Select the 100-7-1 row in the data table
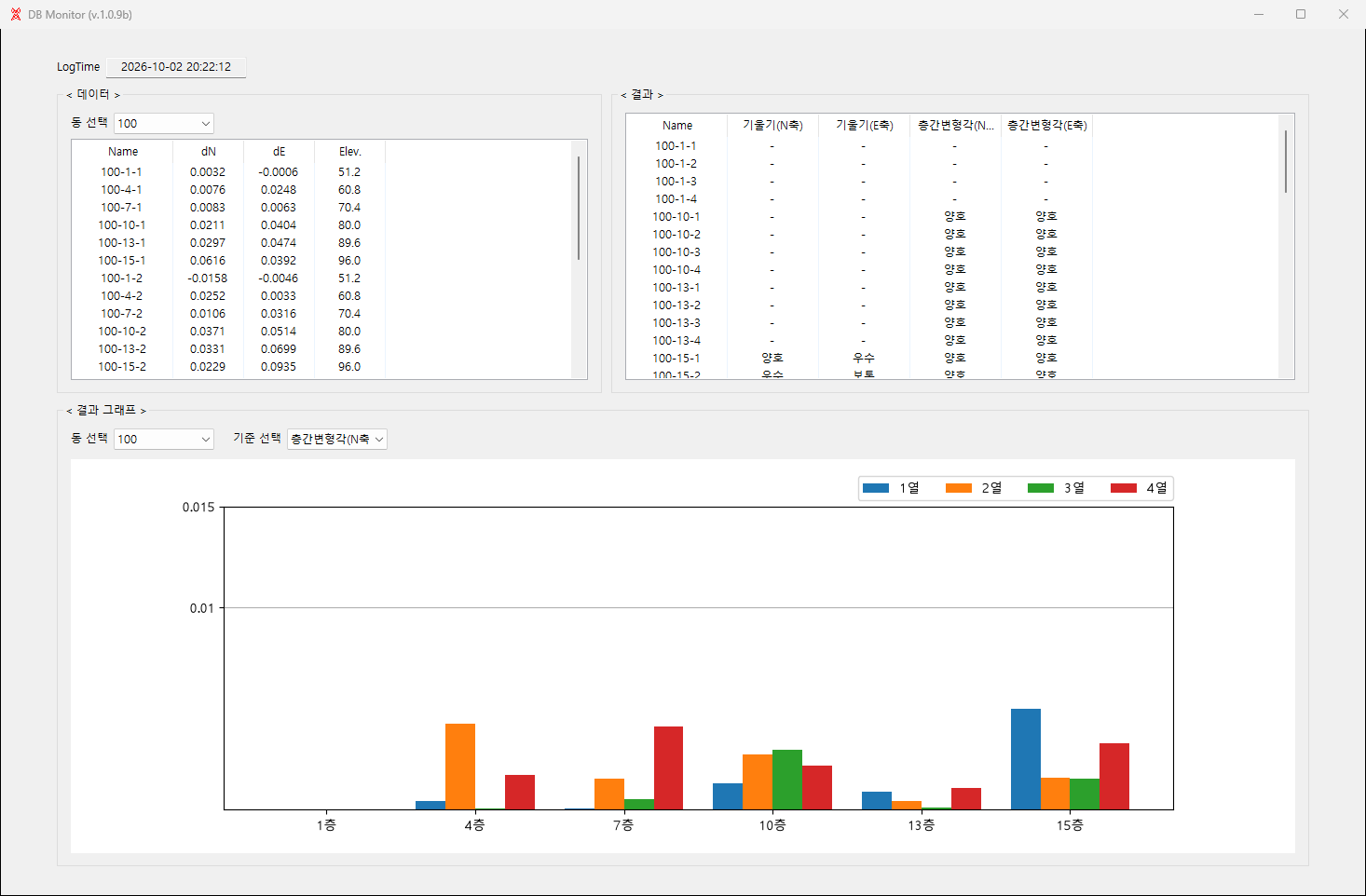The height and width of the screenshot is (896, 1366). tap(228, 208)
